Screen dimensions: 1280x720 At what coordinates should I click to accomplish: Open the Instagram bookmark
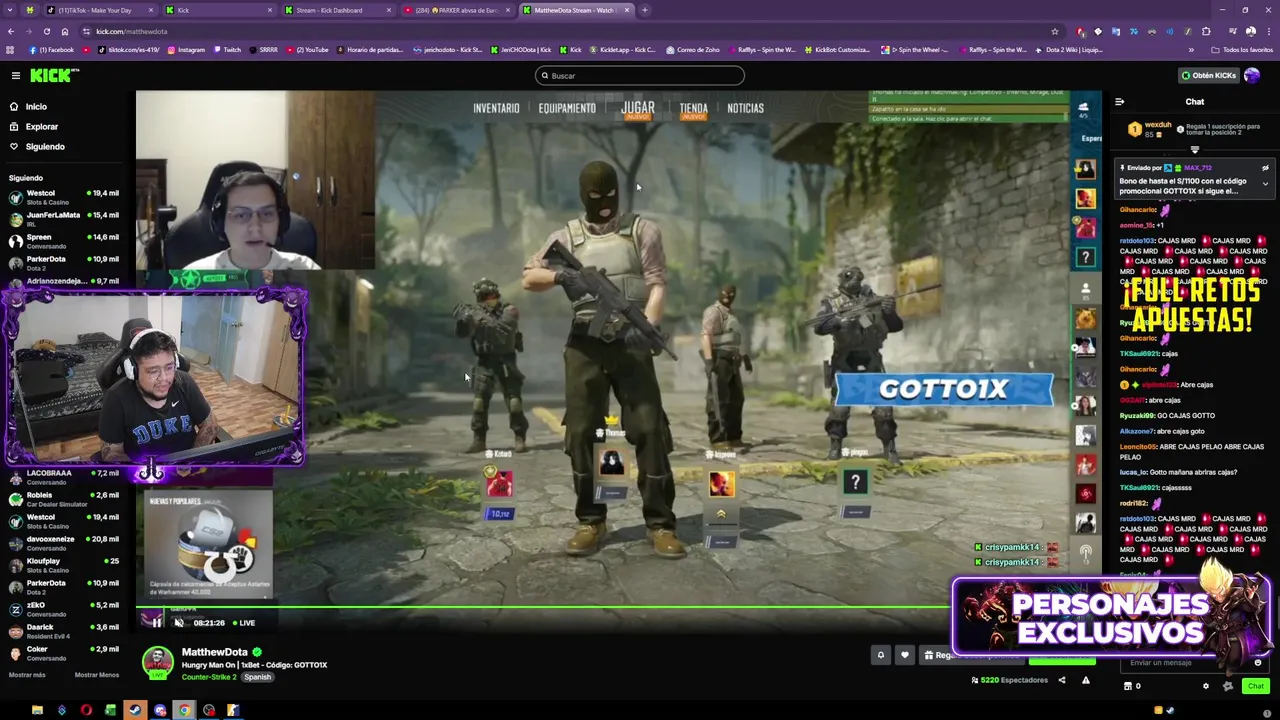pos(185,49)
